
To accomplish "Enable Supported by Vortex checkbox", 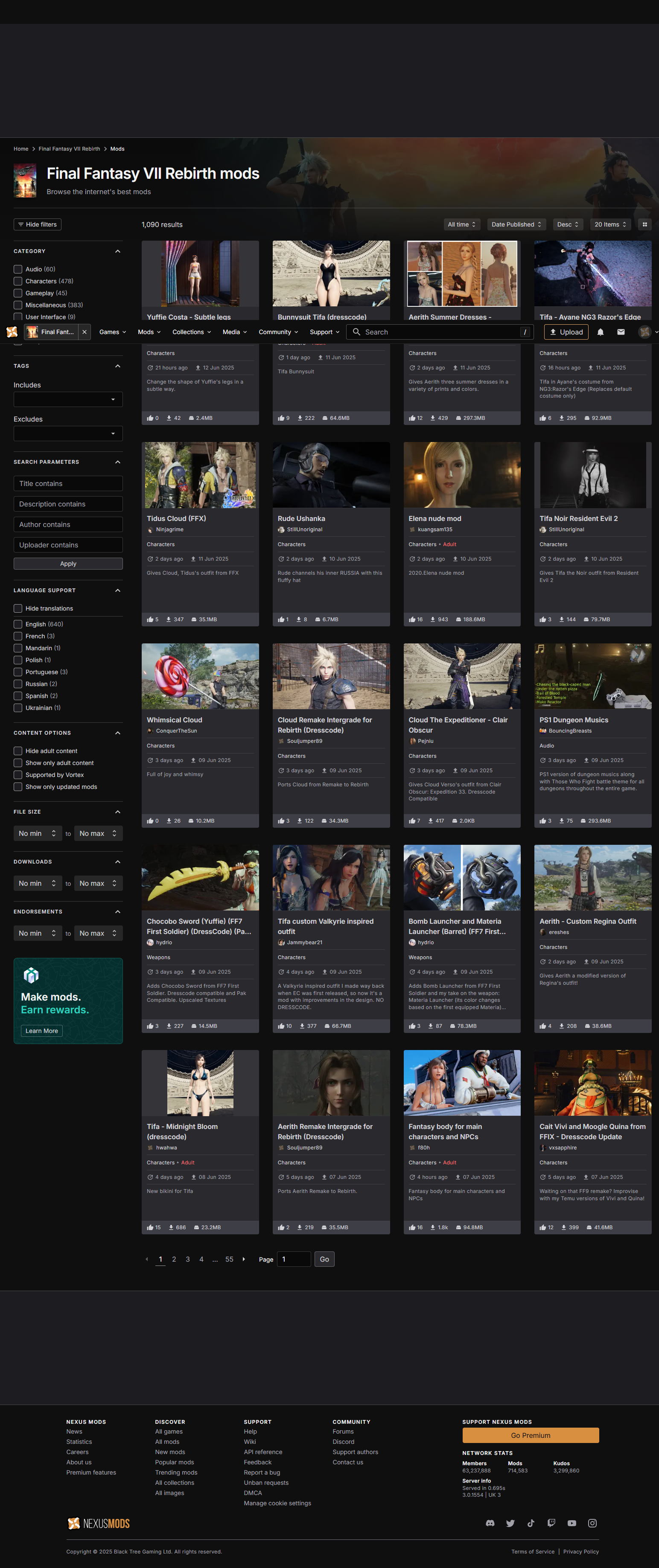I will 17,775.
